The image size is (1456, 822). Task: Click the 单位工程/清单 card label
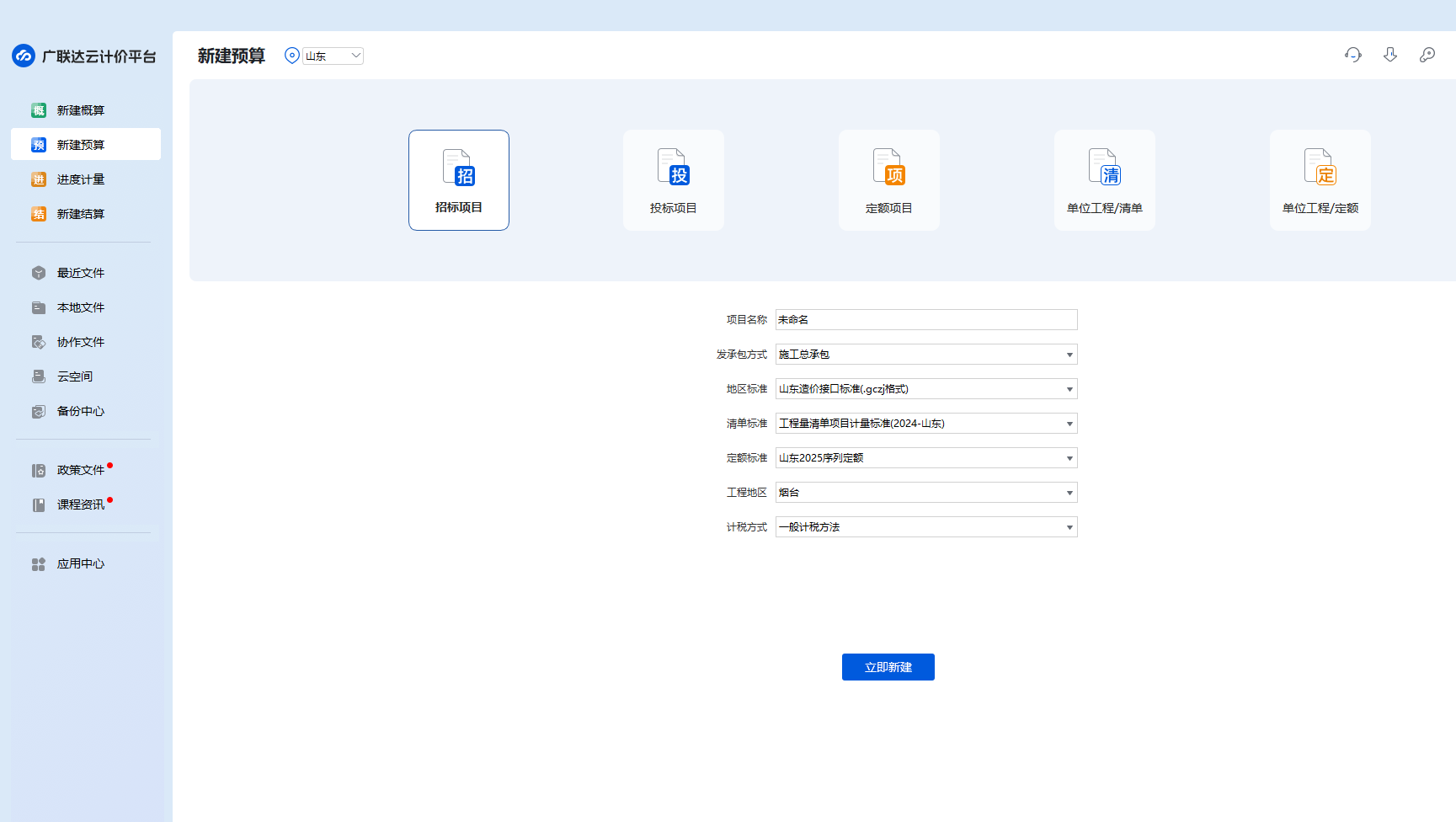[1105, 208]
